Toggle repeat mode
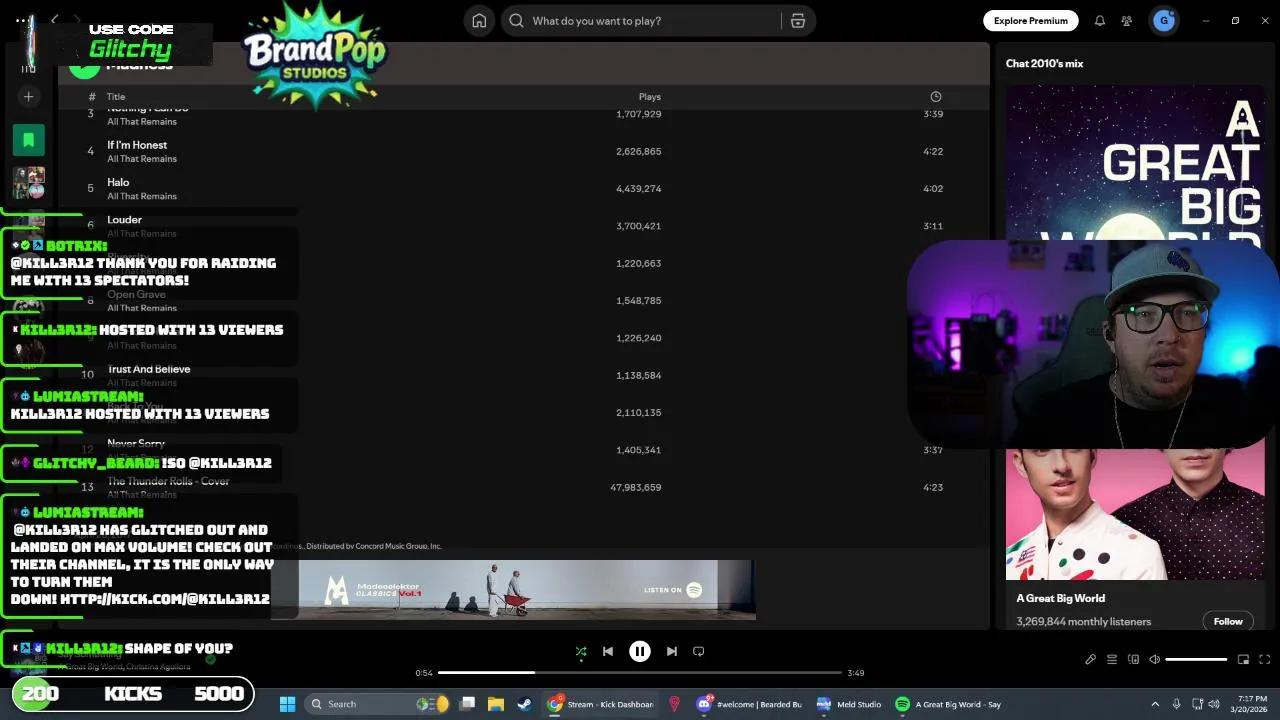 pyautogui.click(x=699, y=651)
